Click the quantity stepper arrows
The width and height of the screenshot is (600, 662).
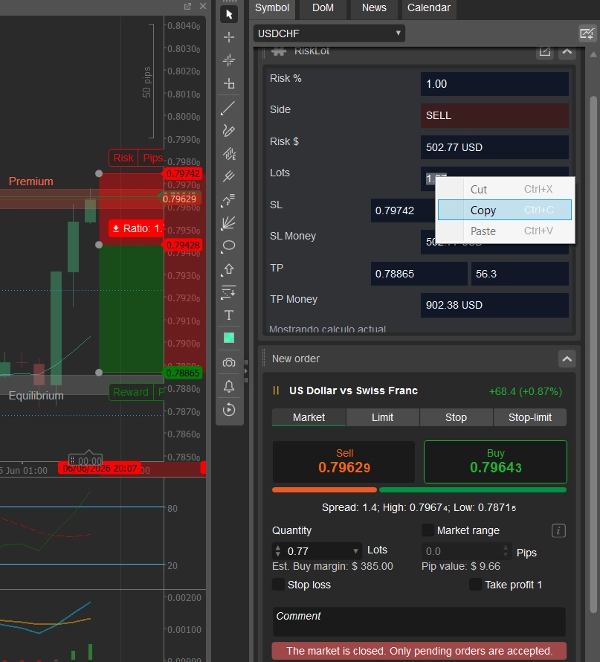click(x=278, y=551)
